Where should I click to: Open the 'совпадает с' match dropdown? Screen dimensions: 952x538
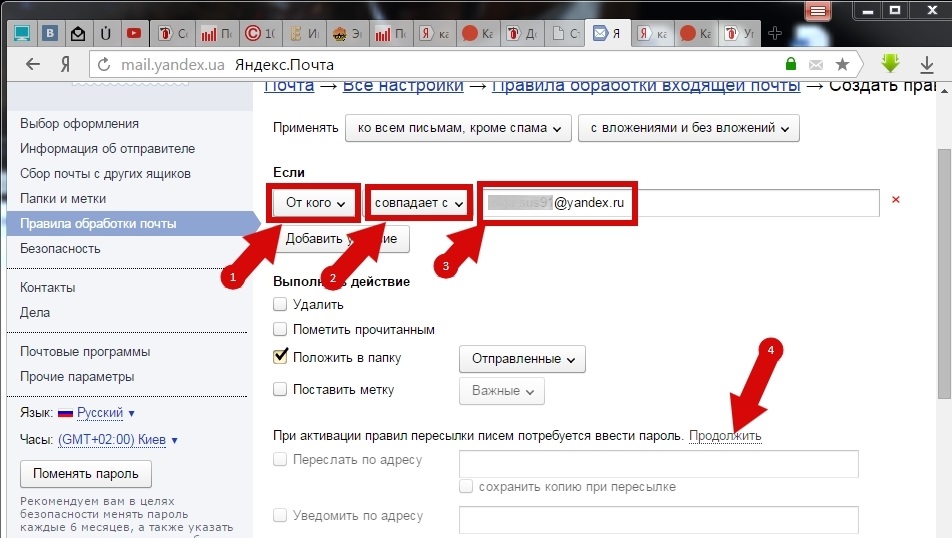418,203
